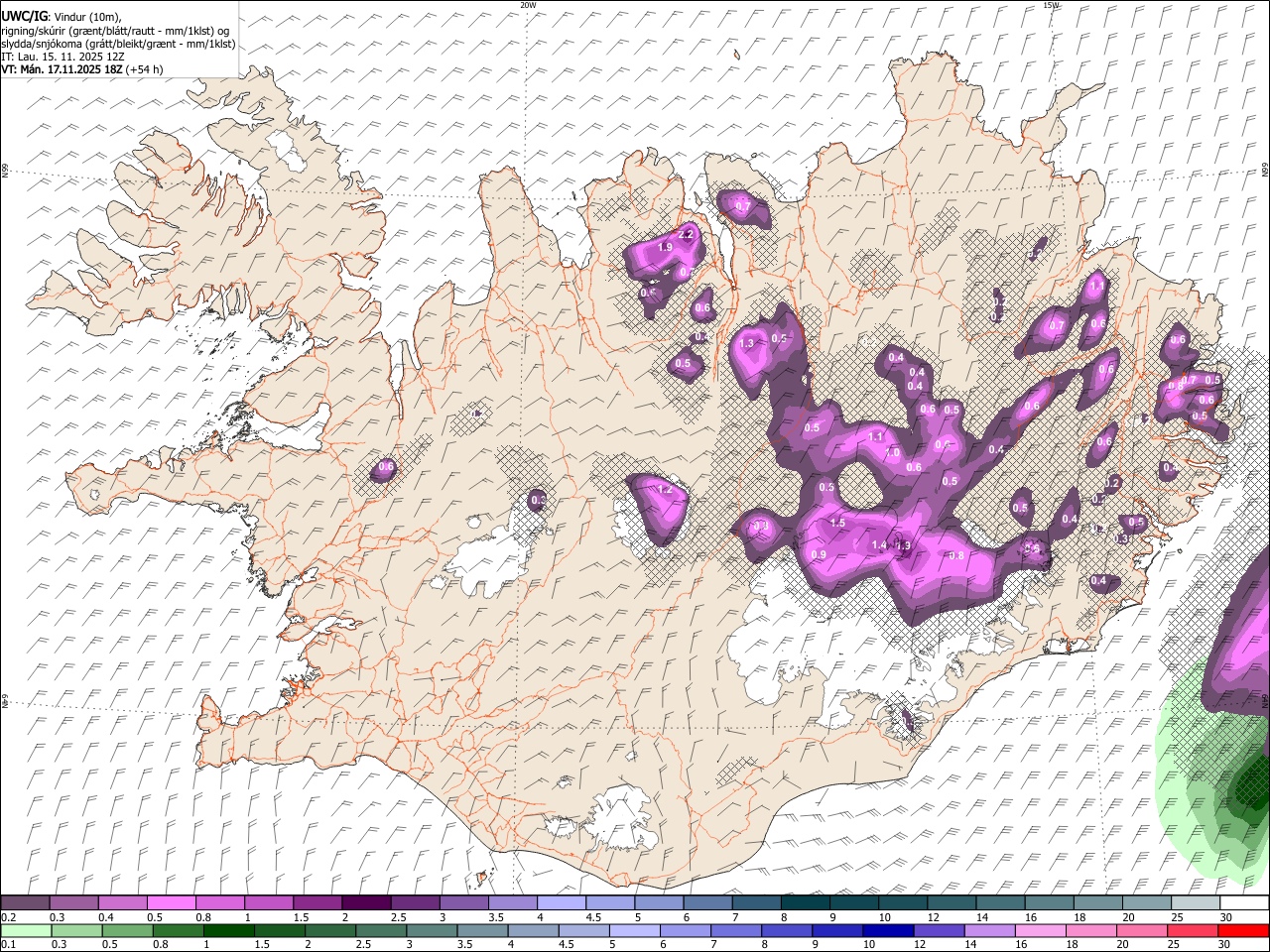The image size is (1270, 952).
Task: Click the bright red swatch in the rain legend
Action: tap(1243, 930)
